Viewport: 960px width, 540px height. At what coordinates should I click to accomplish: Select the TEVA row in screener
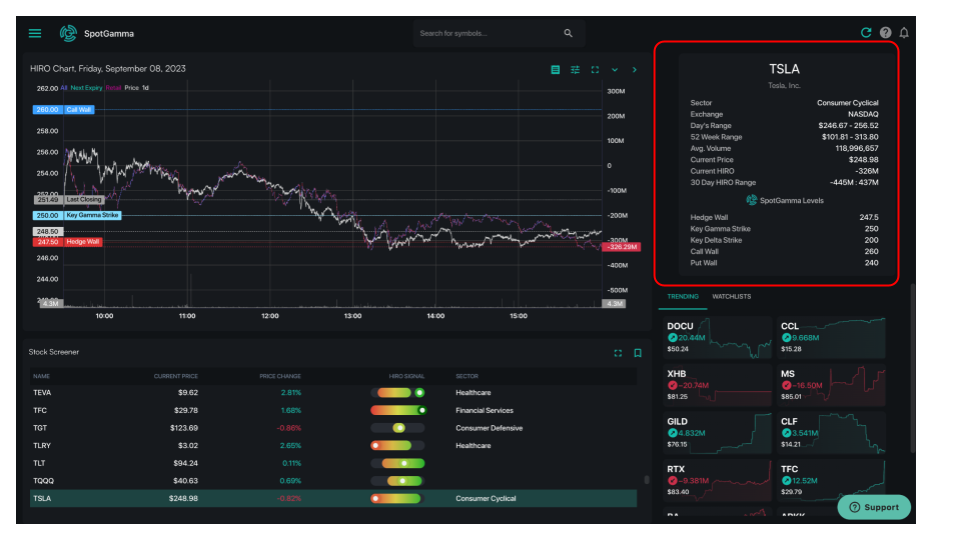point(334,392)
